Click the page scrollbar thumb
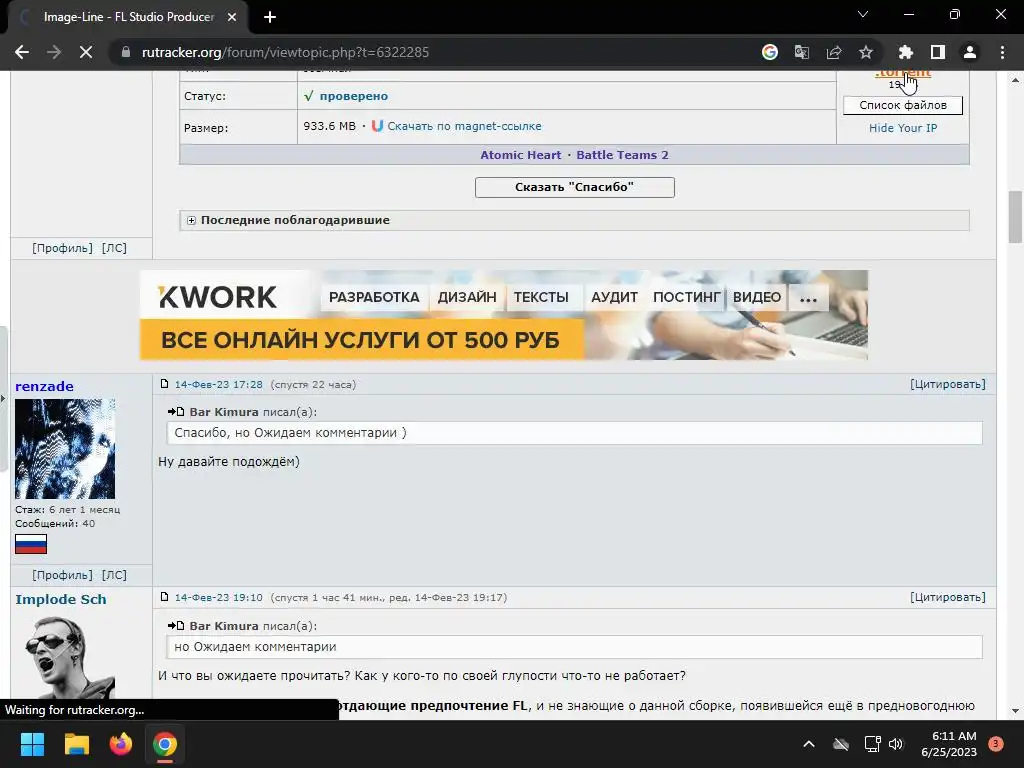Image resolution: width=1024 pixels, height=768 pixels. coord(1015,217)
